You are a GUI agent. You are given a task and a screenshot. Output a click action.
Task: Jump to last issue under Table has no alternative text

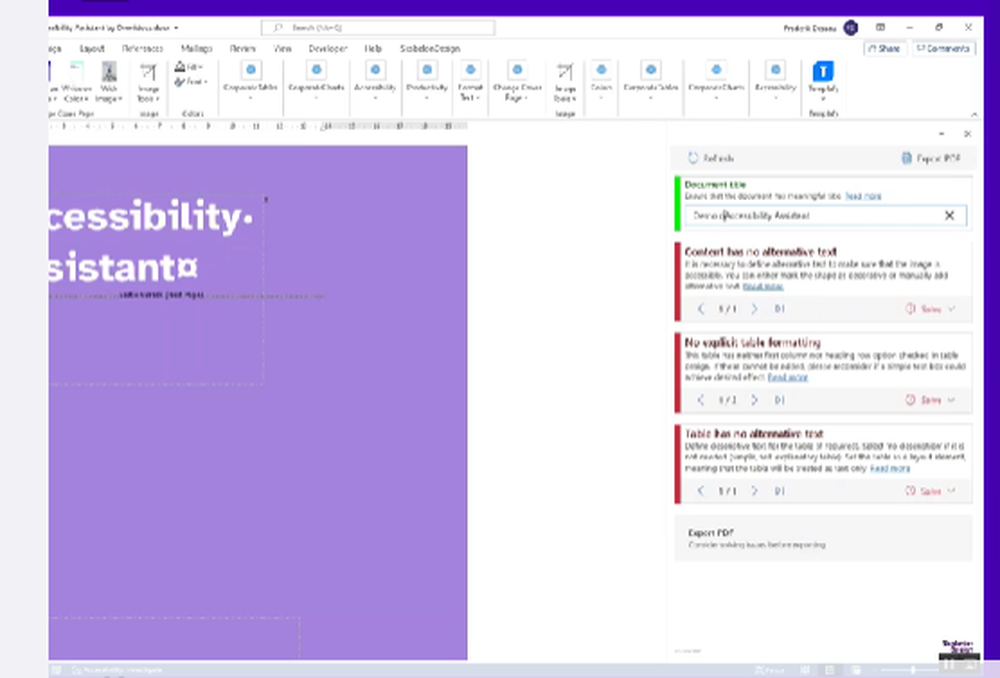pos(779,491)
